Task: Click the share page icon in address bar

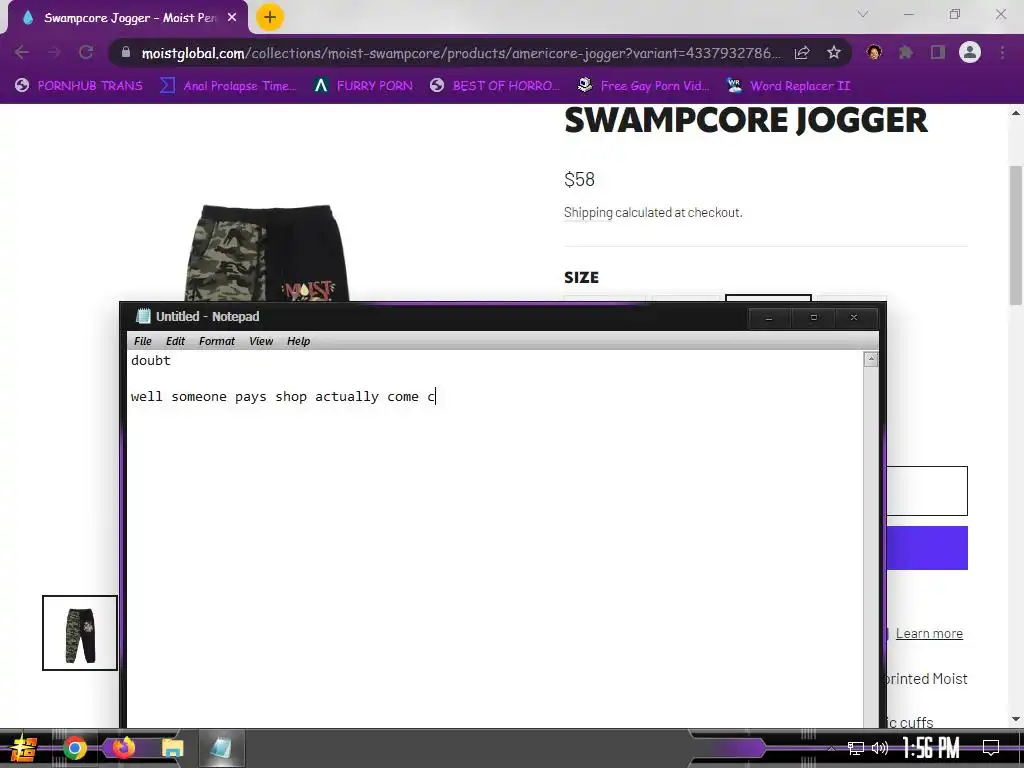Action: click(x=802, y=52)
